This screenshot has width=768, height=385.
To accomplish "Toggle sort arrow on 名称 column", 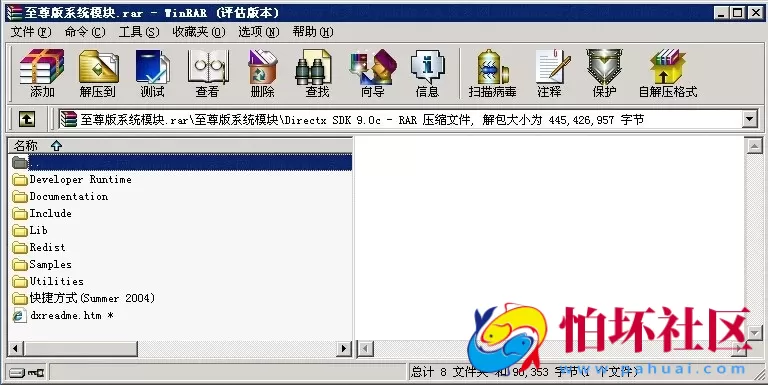I will tap(56, 145).
